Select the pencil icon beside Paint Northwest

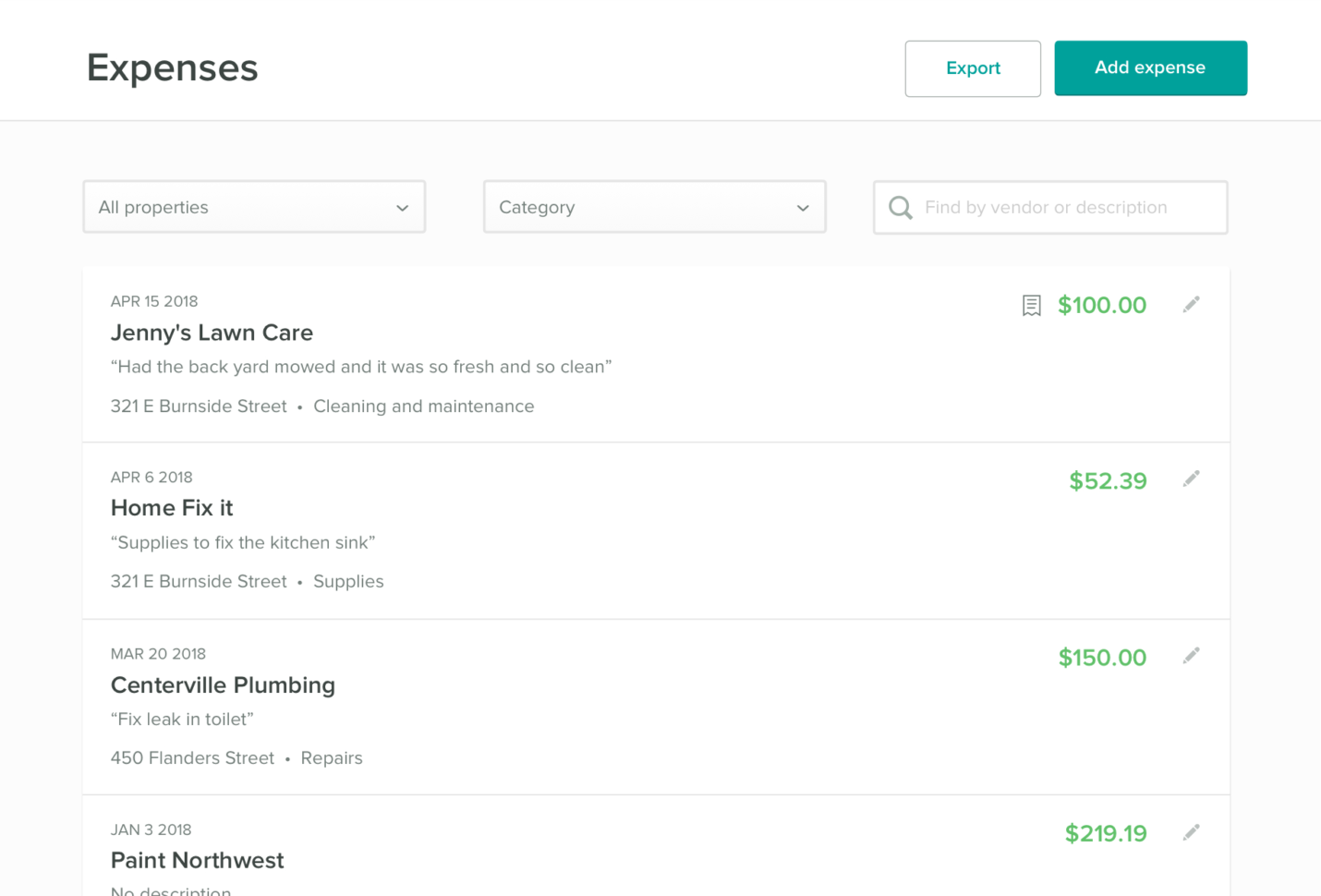(x=1191, y=831)
